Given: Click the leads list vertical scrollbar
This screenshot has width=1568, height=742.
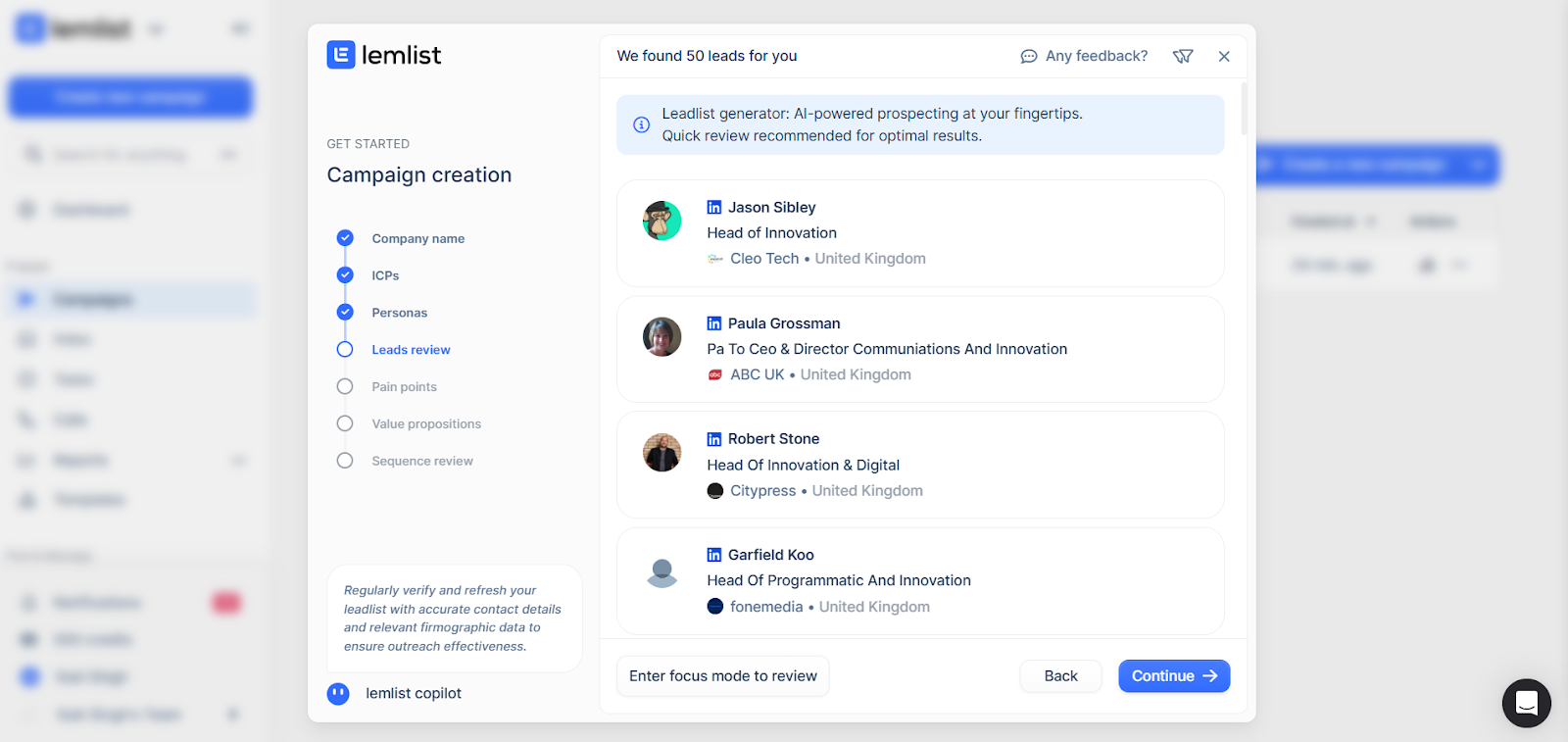Looking at the screenshot, I should point(1244,109).
